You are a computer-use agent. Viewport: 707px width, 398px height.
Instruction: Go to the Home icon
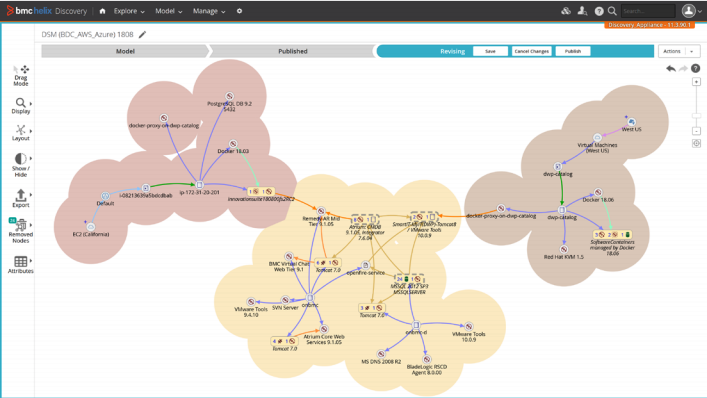(102, 11)
